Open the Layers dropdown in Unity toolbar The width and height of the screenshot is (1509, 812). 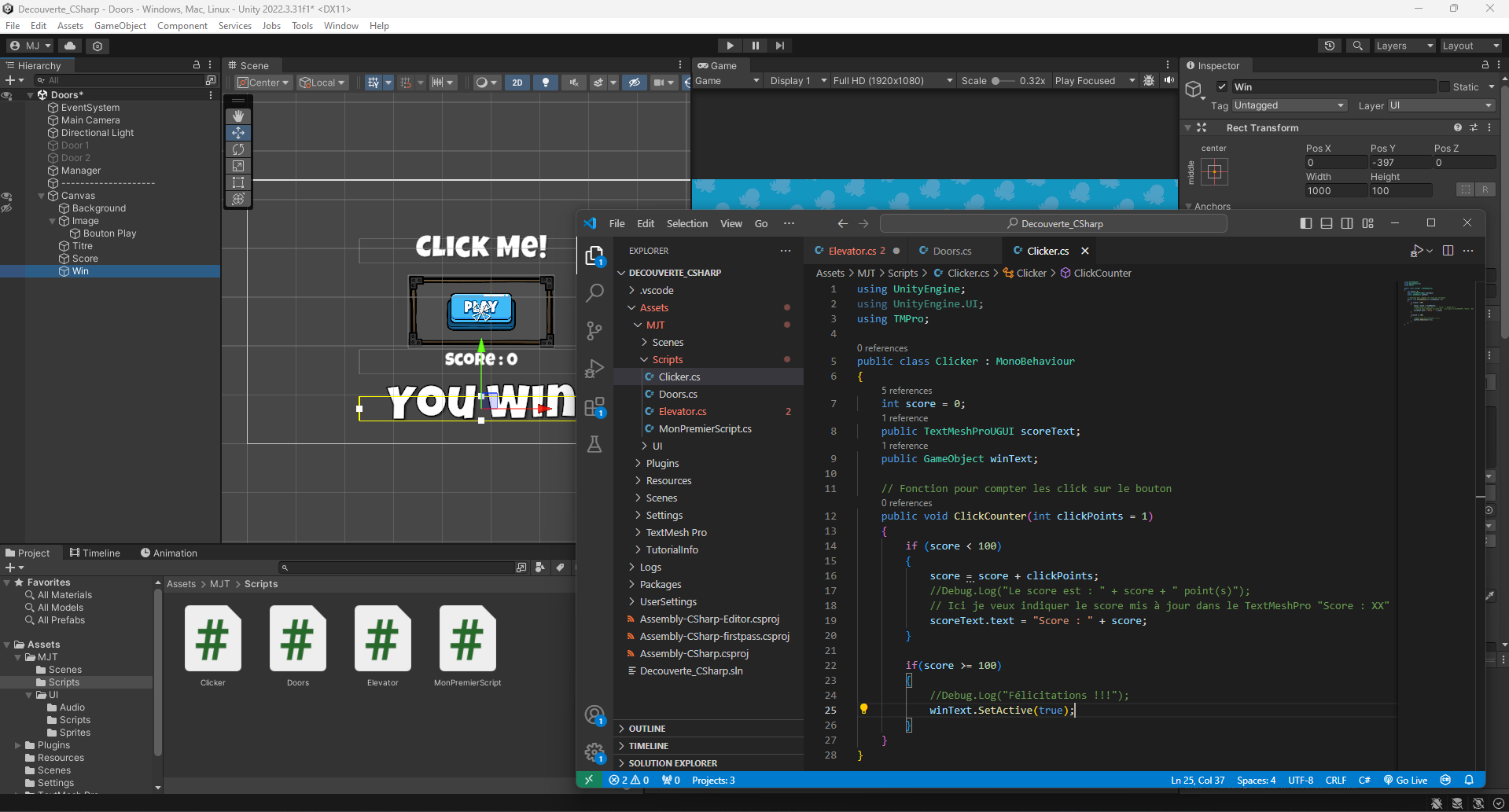(x=1404, y=46)
